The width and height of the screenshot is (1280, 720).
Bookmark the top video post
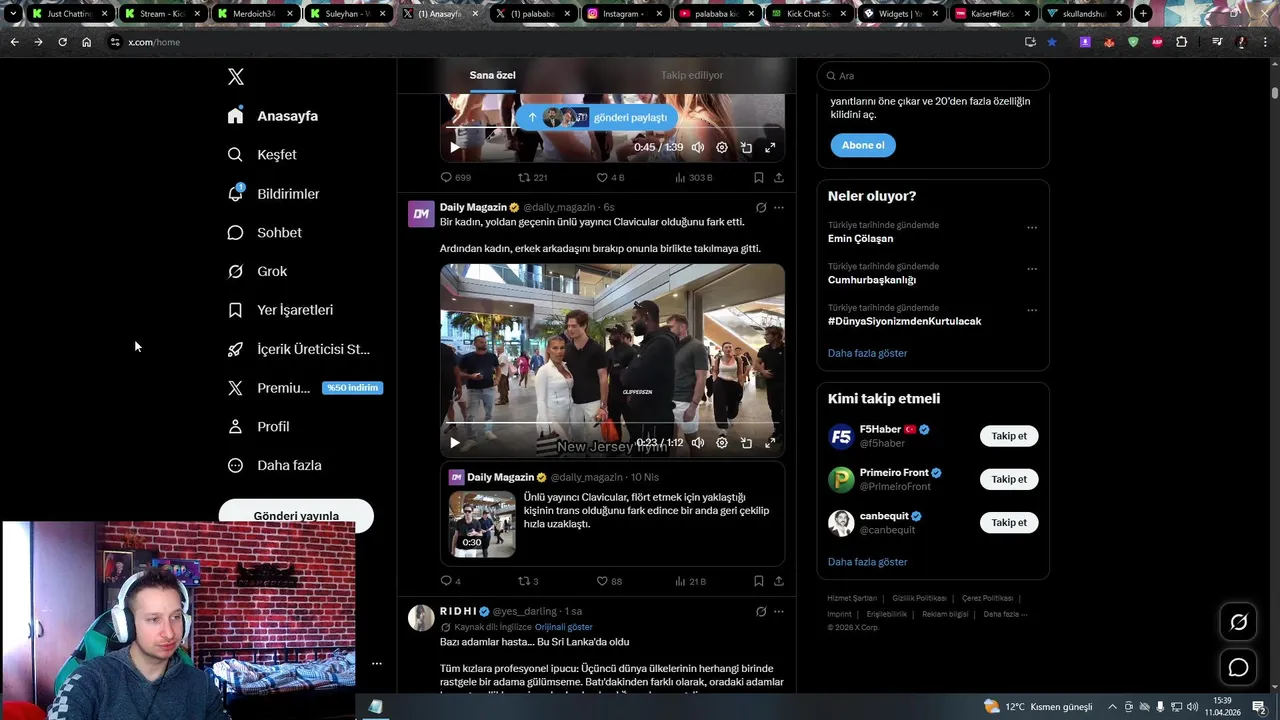click(x=758, y=177)
